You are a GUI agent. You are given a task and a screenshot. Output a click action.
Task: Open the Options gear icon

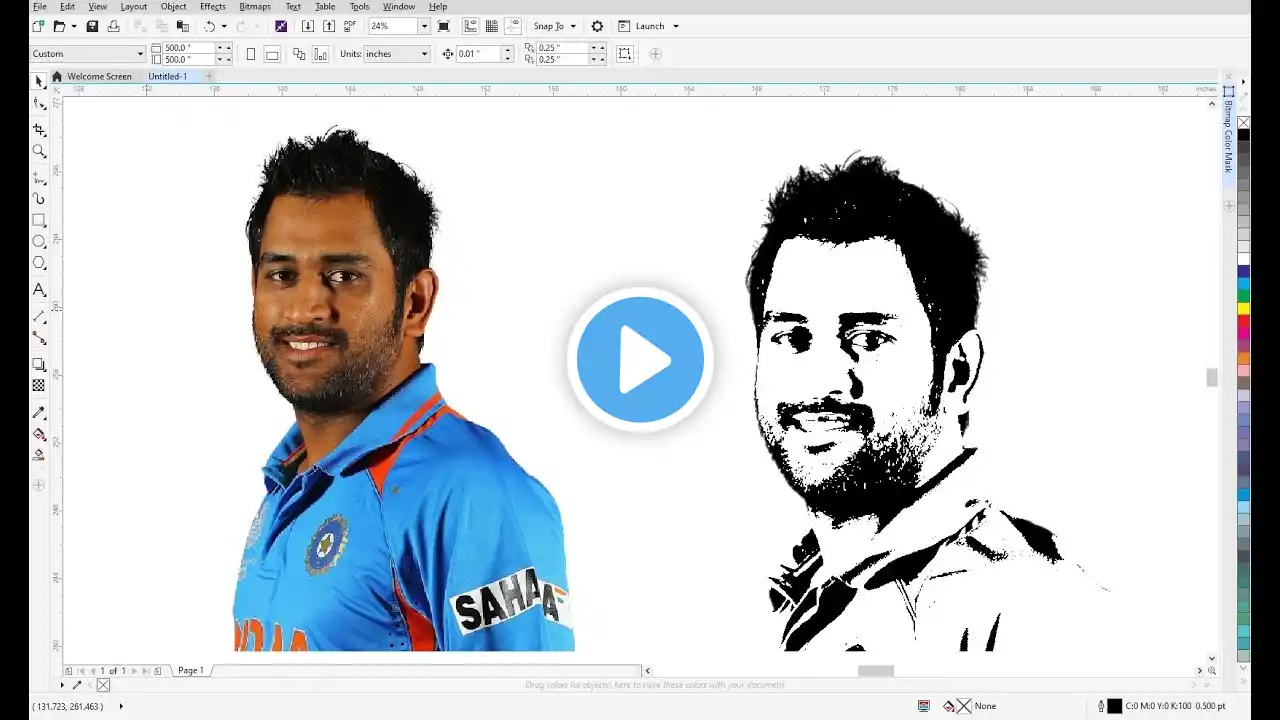(x=597, y=26)
